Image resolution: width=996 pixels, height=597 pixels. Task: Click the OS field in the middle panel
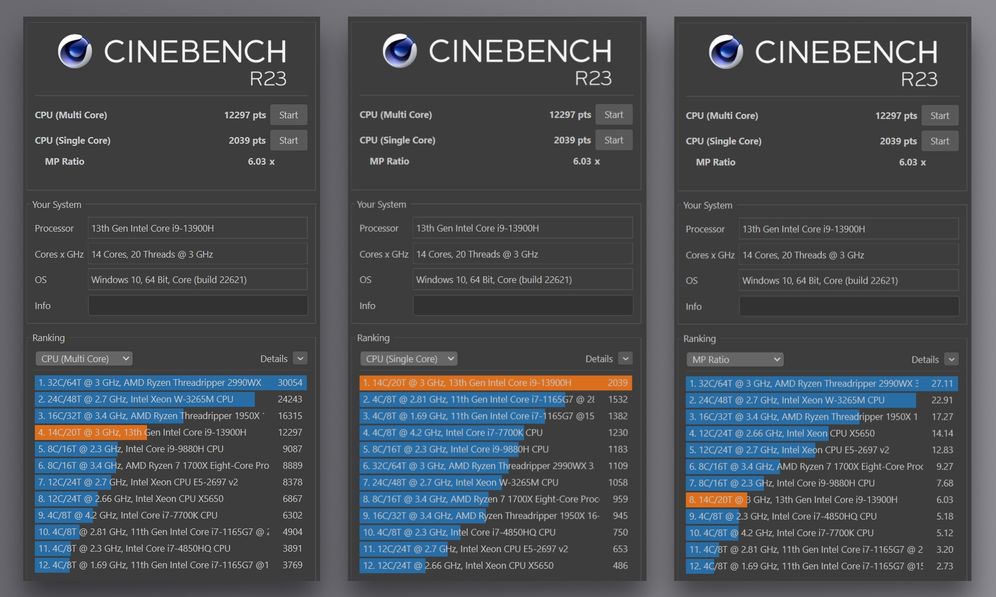click(522, 280)
